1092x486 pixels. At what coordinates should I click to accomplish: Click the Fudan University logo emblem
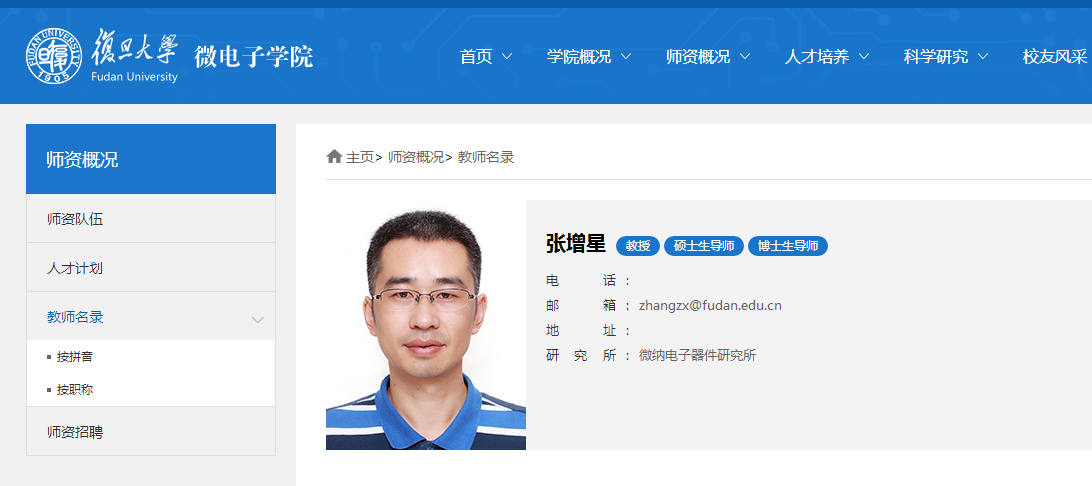[x=54, y=56]
